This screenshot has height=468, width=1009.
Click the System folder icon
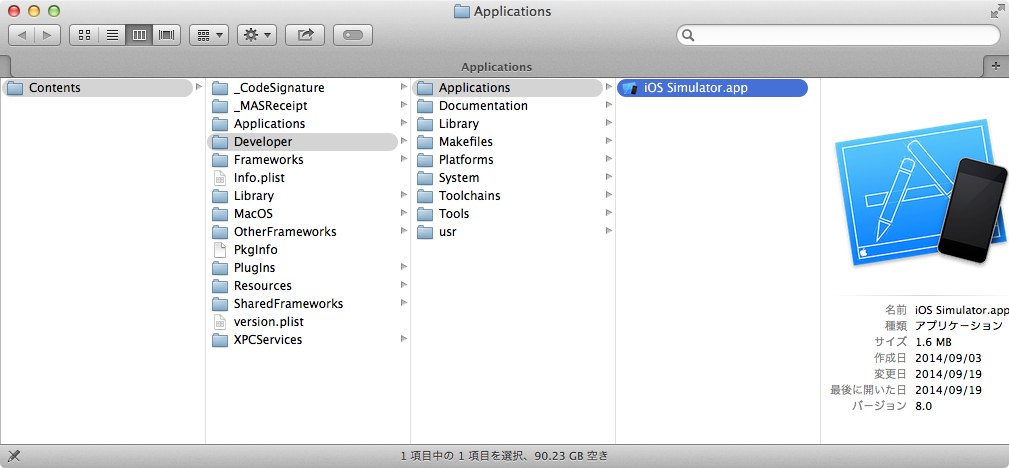click(425, 178)
